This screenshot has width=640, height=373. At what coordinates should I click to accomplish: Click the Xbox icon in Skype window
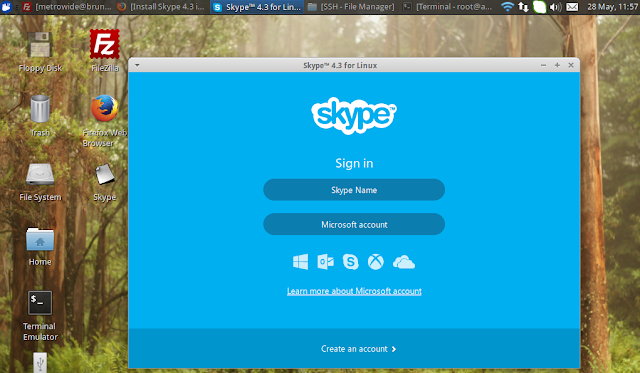click(x=376, y=262)
